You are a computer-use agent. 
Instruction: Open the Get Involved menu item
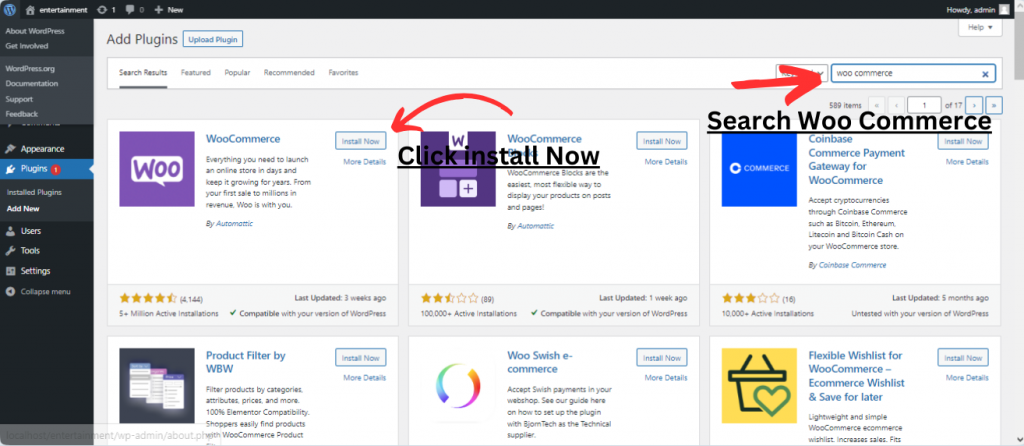pos(27,46)
